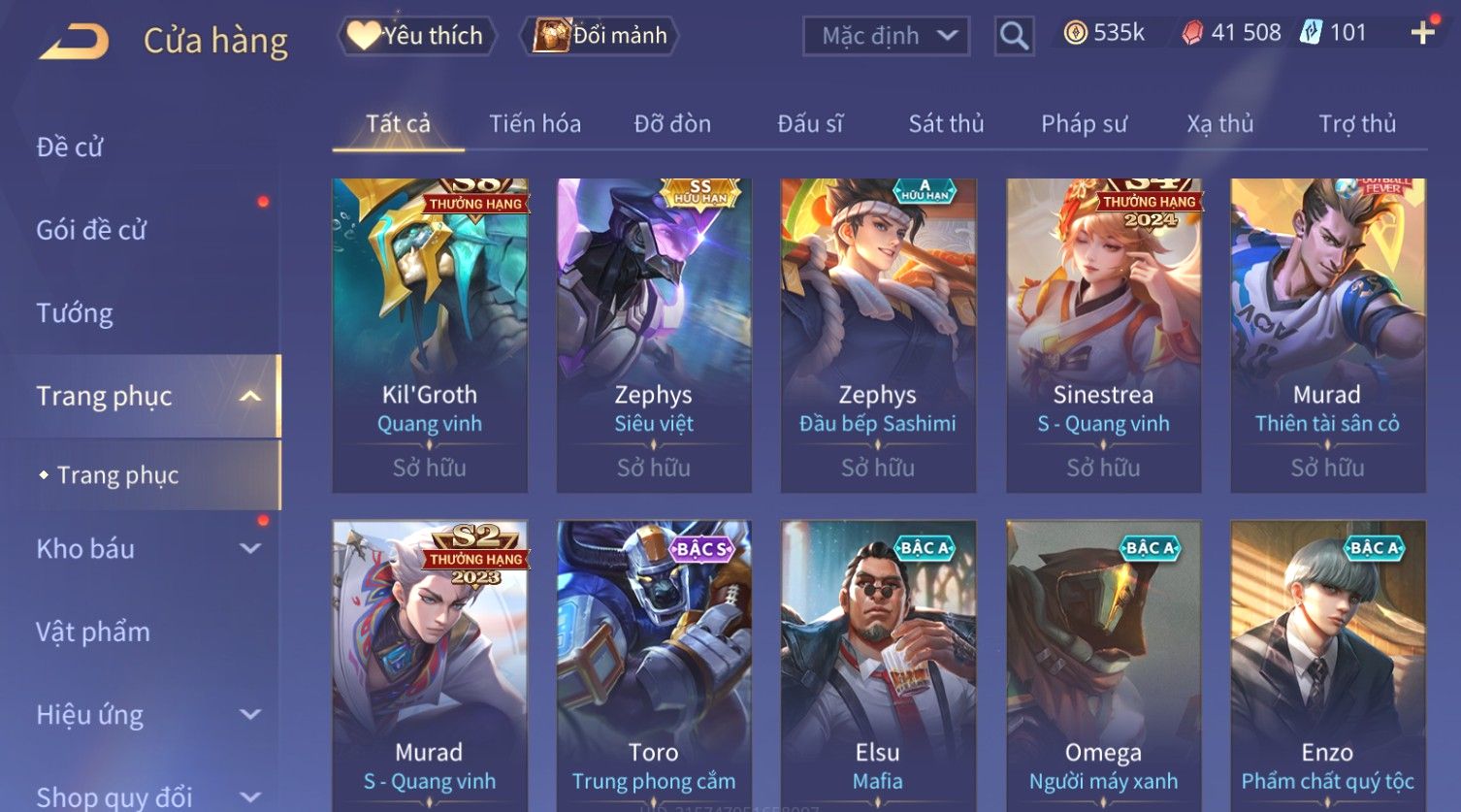
Task: Switch to the Sát thủ tab
Action: 946,124
